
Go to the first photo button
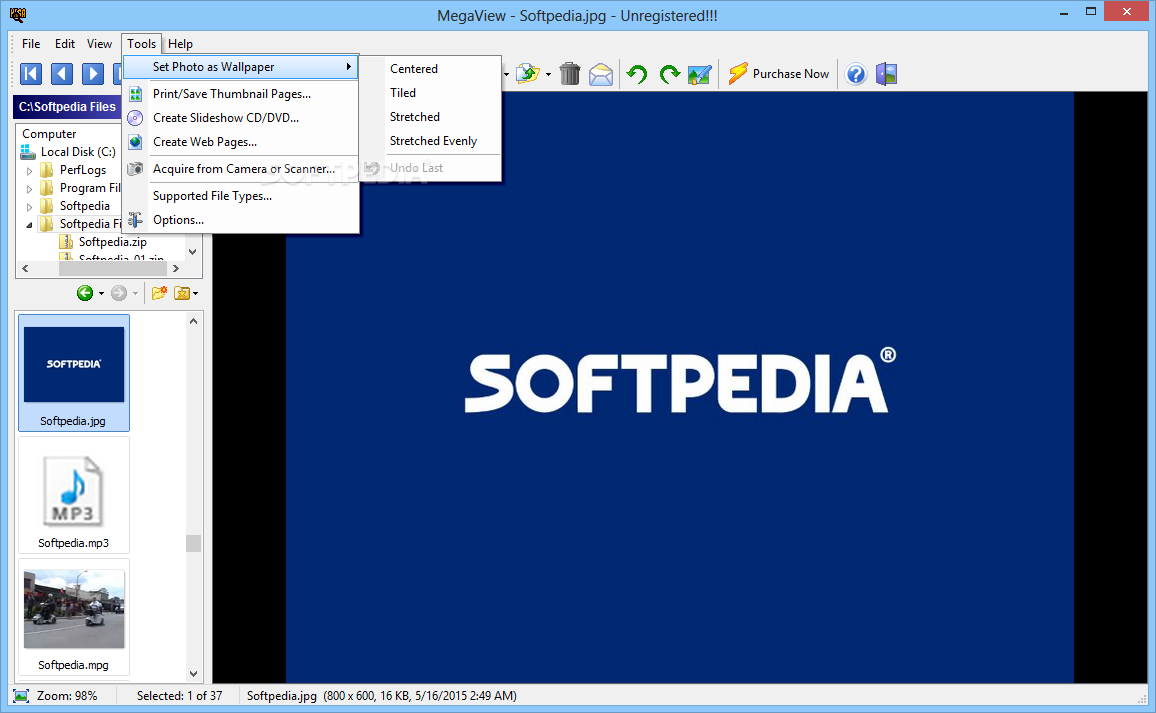(x=31, y=74)
